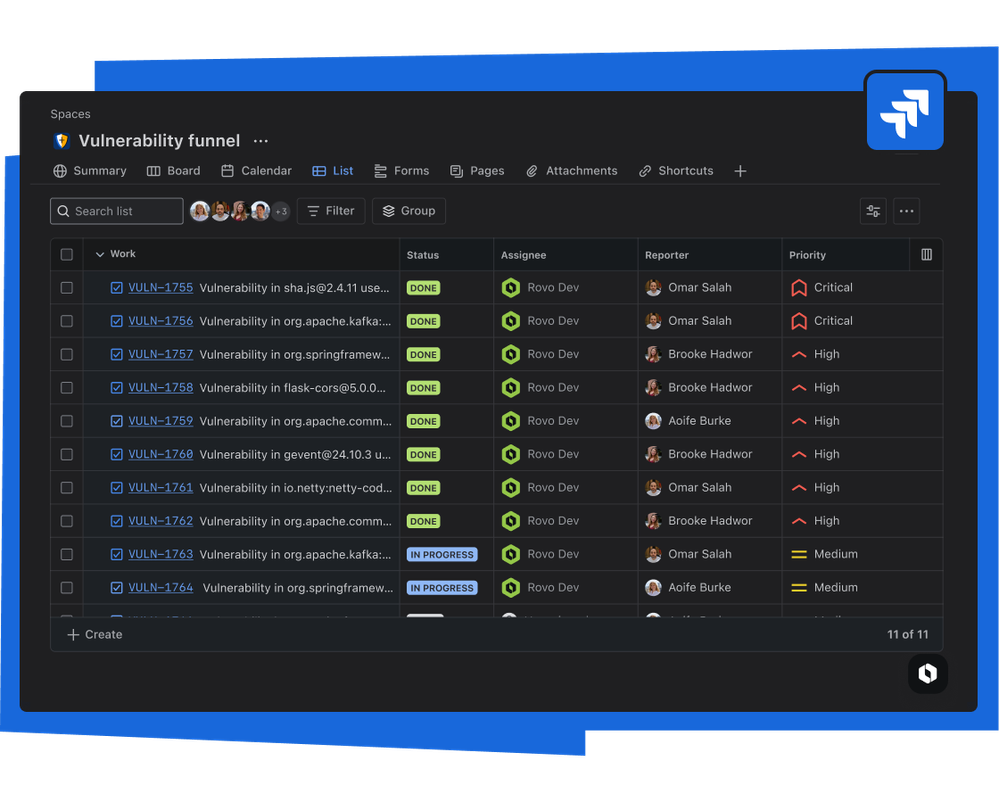Click the Rovo Dev assignee avatar on VULN-1757
The width and height of the screenshot is (999, 803).
coord(510,354)
